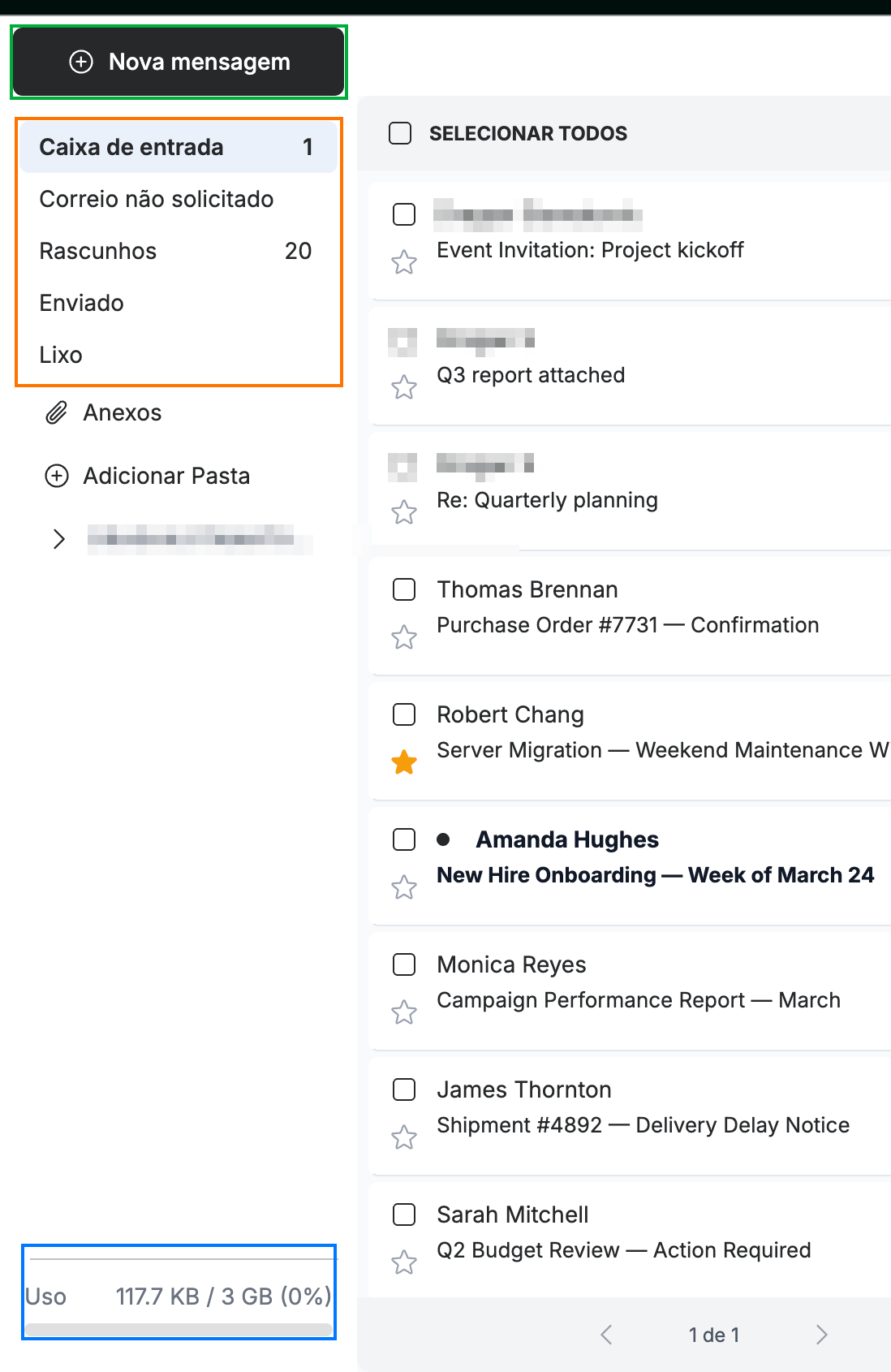891x1372 pixels.
Task: Open Anexos attachments view
Action: click(123, 412)
